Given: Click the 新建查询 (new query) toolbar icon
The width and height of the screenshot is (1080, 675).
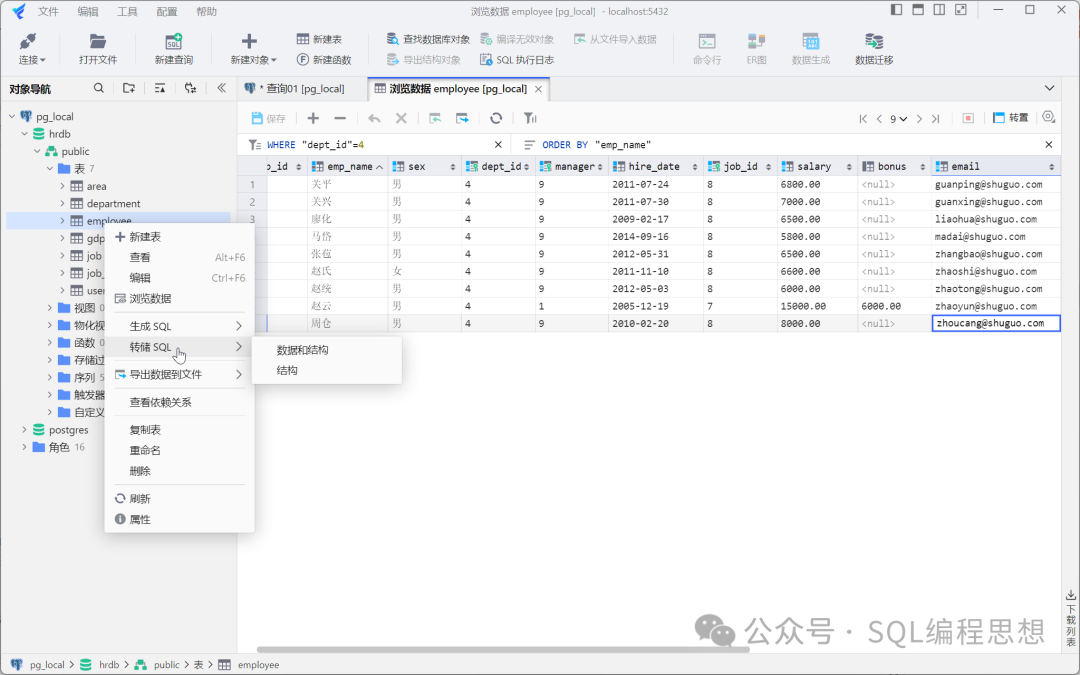Looking at the screenshot, I should pos(173,42).
